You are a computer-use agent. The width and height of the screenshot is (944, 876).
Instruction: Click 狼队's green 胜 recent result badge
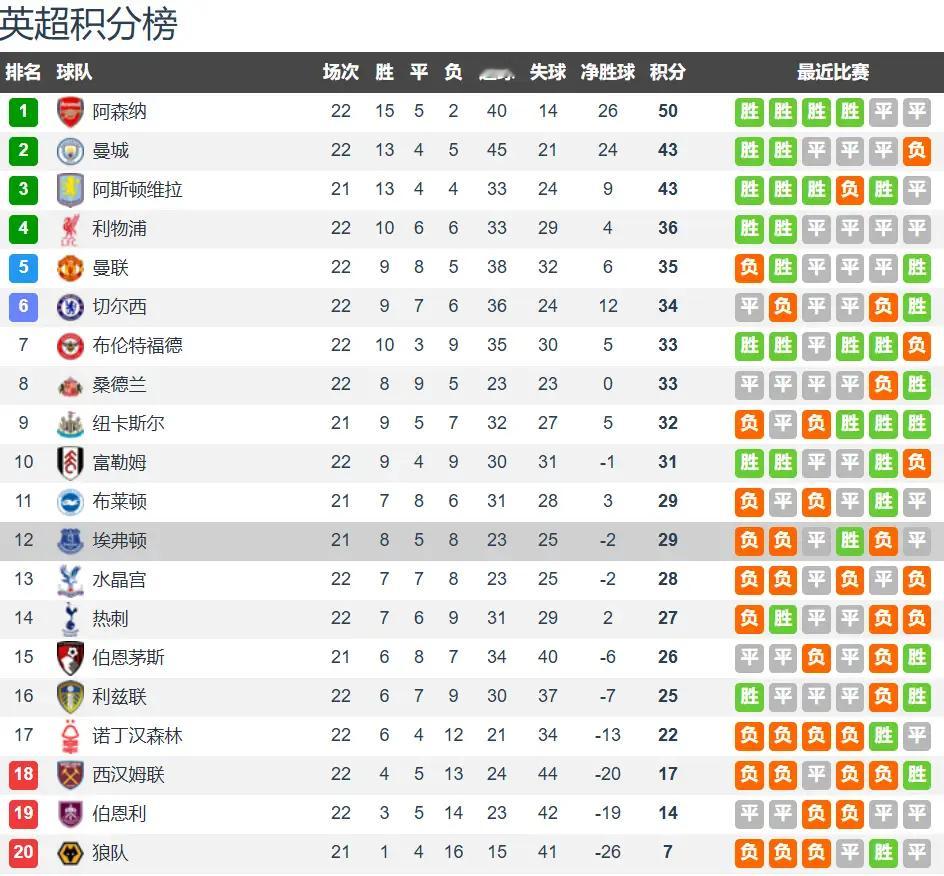(883, 853)
